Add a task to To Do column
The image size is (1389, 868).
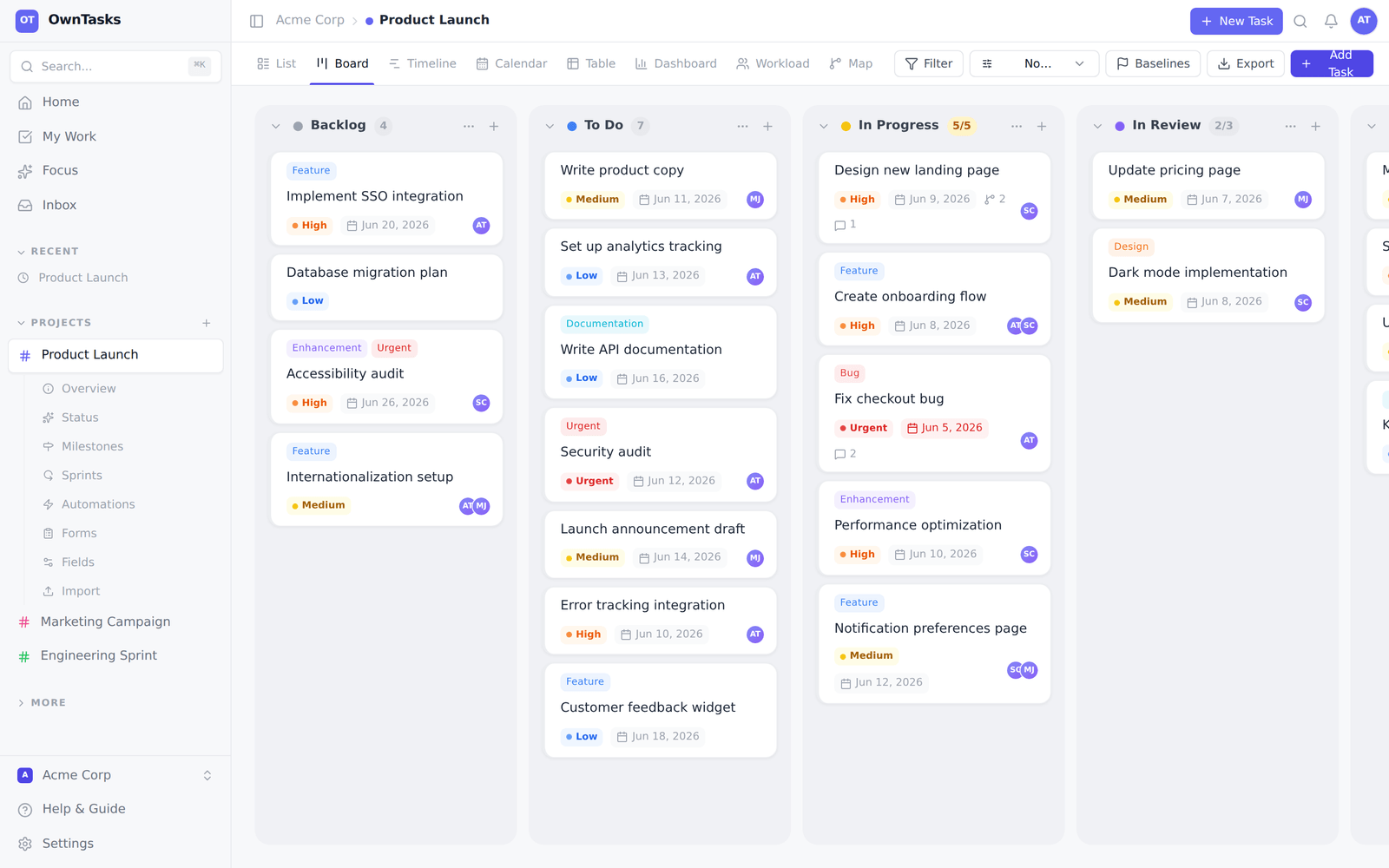pos(767,126)
